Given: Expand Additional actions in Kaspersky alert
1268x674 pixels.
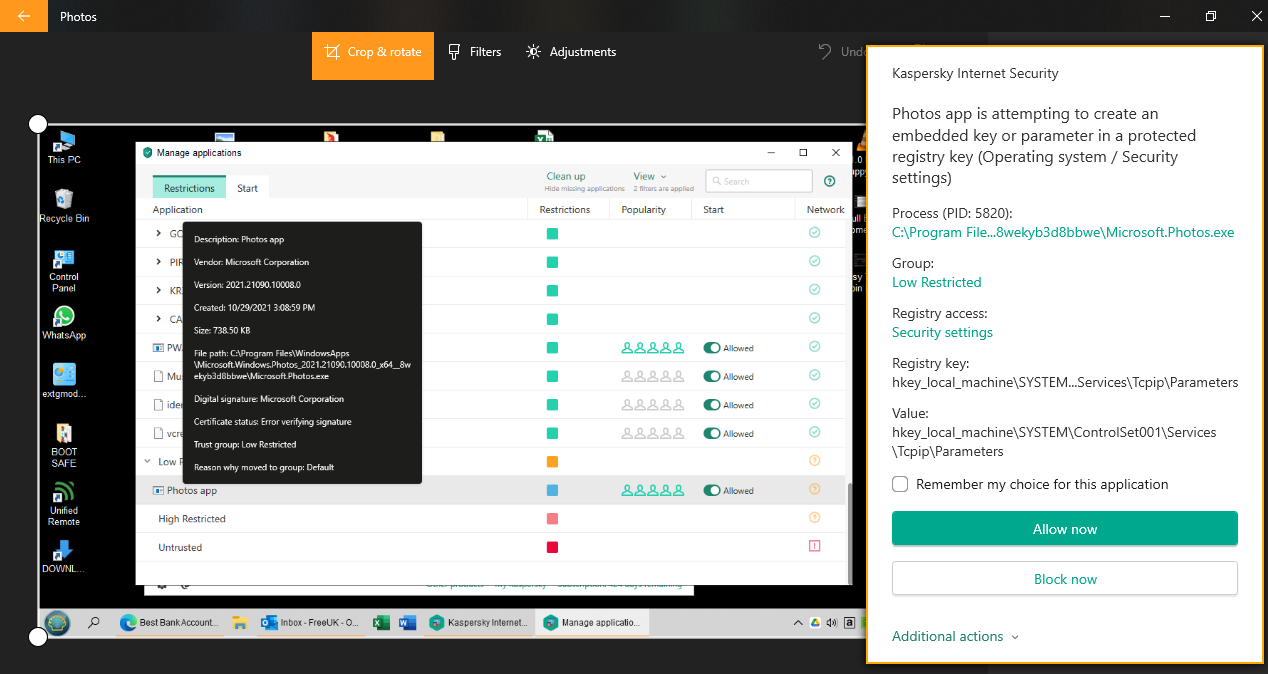Looking at the screenshot, I should tap(955, 636).
